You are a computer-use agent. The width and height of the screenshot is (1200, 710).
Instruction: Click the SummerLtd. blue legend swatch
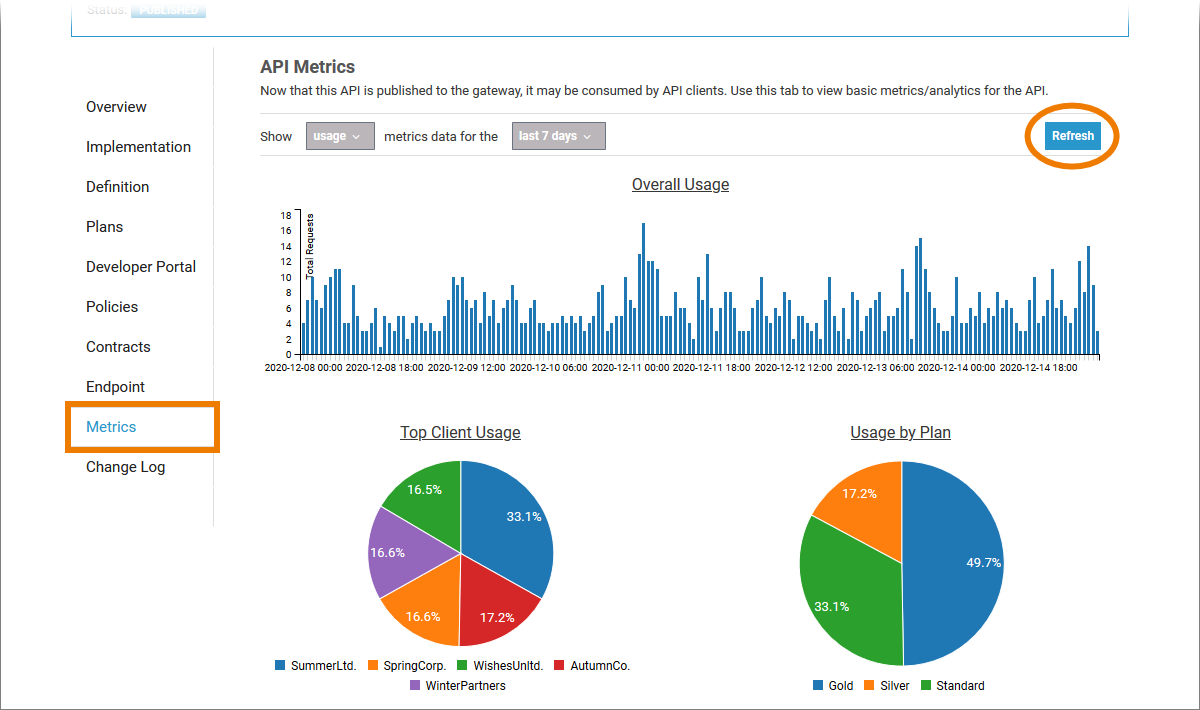280,665
